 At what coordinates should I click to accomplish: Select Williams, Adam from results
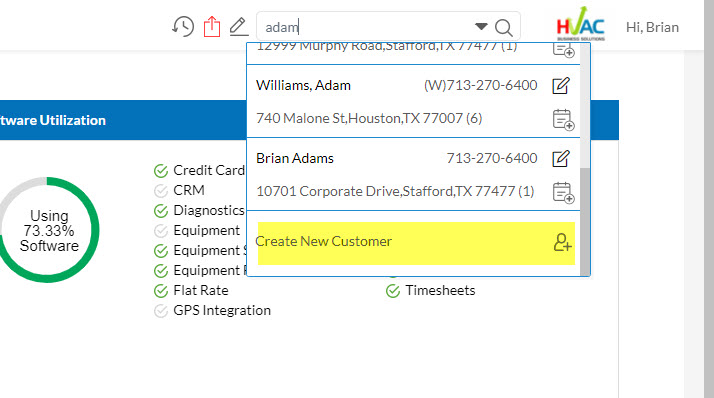[303, 86]
